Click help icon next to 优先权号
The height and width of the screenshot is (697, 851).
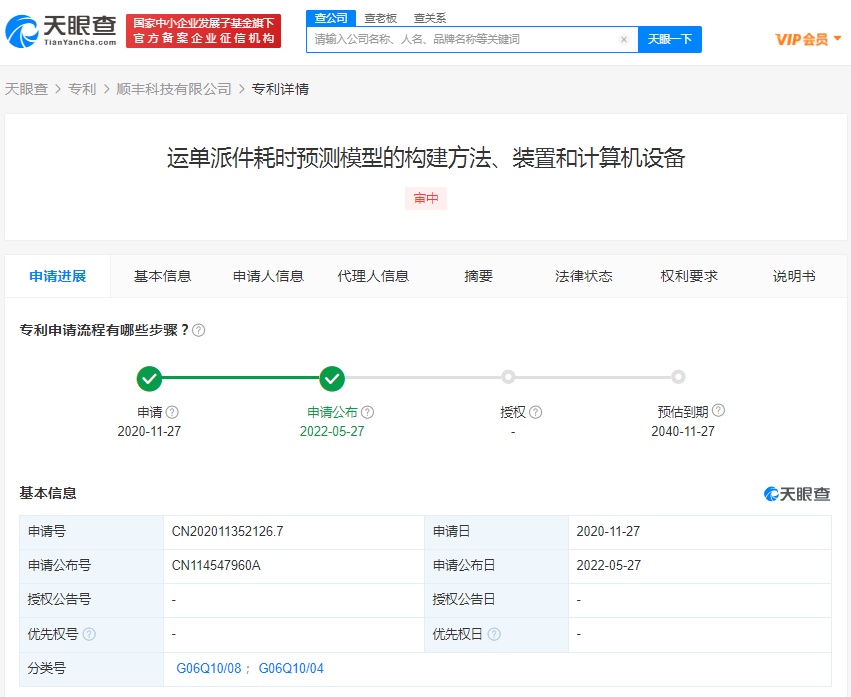click(x=89, y=634)
